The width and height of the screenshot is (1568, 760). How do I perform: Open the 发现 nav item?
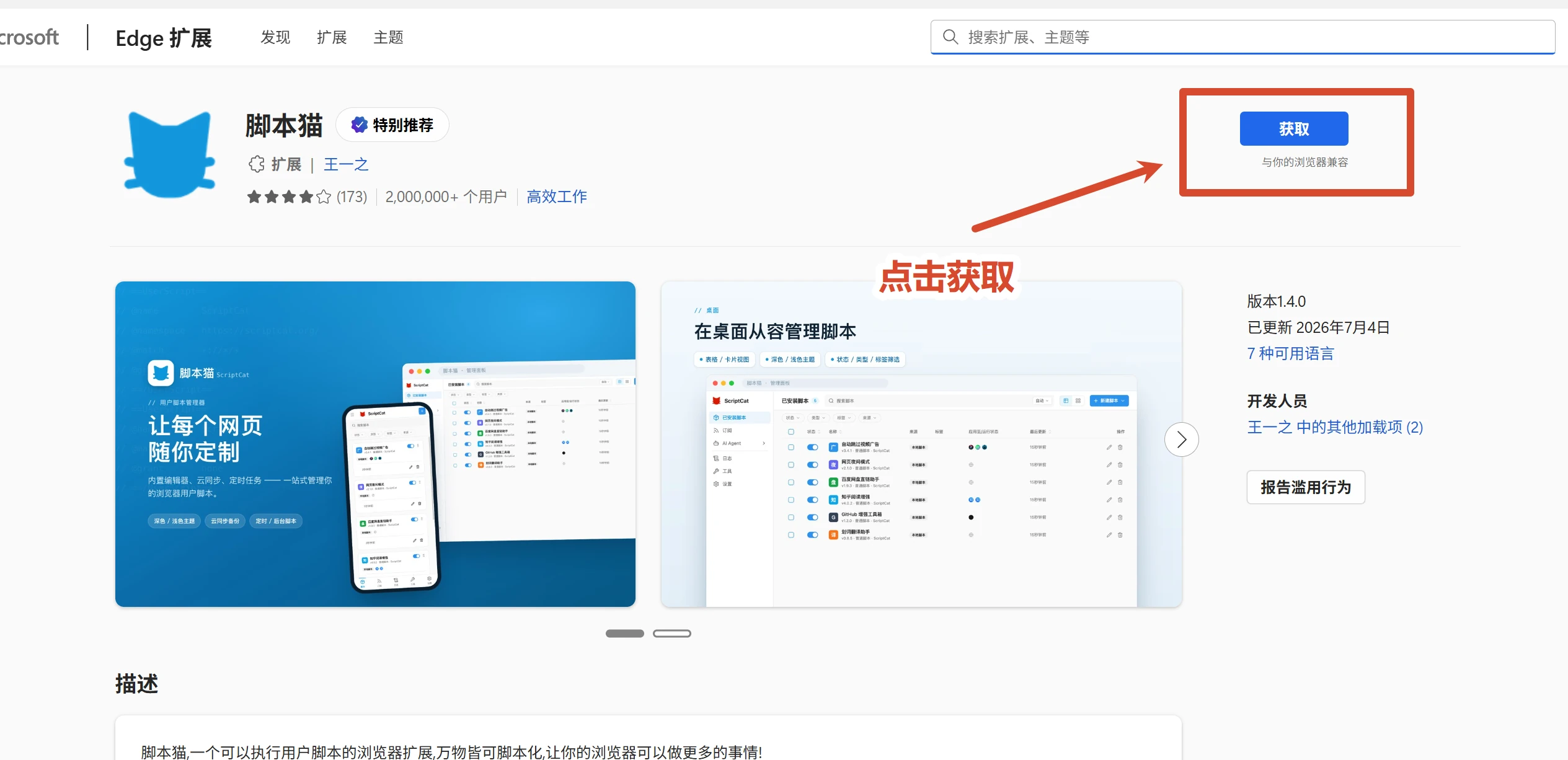[275, 37]
